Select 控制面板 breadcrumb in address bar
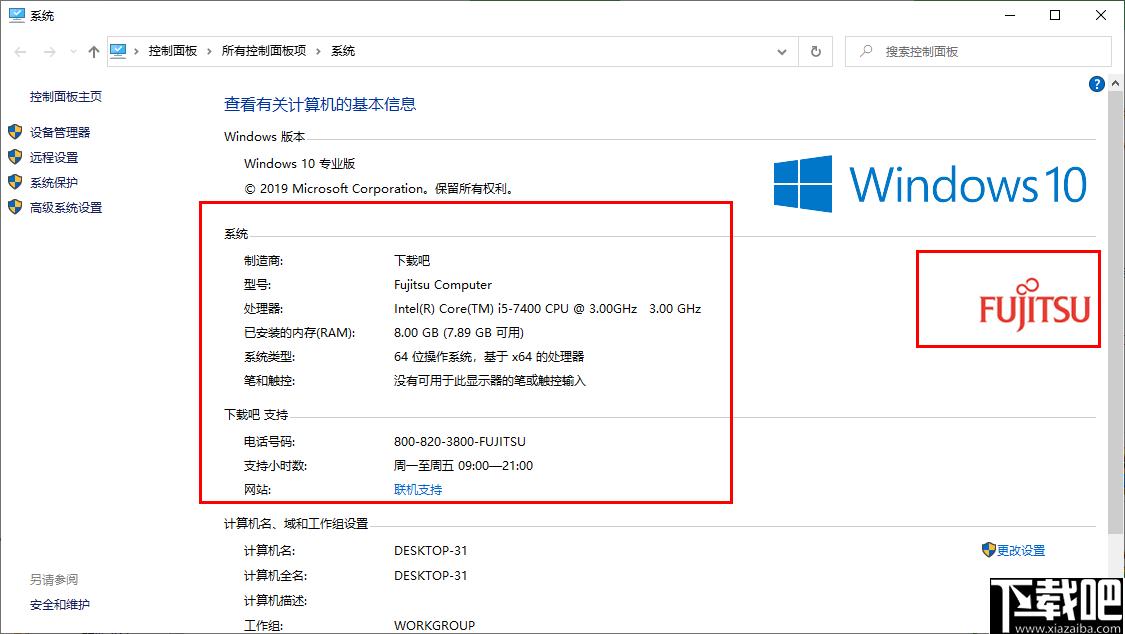Image resolution: width=1125 pixels, height=634 pixels. pyautogui.click(x=173, y=51)
